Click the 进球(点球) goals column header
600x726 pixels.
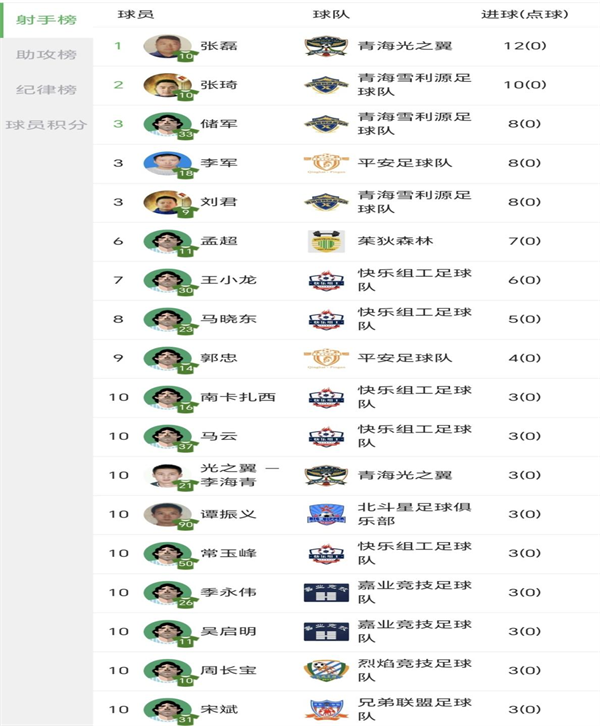(524, 15)
